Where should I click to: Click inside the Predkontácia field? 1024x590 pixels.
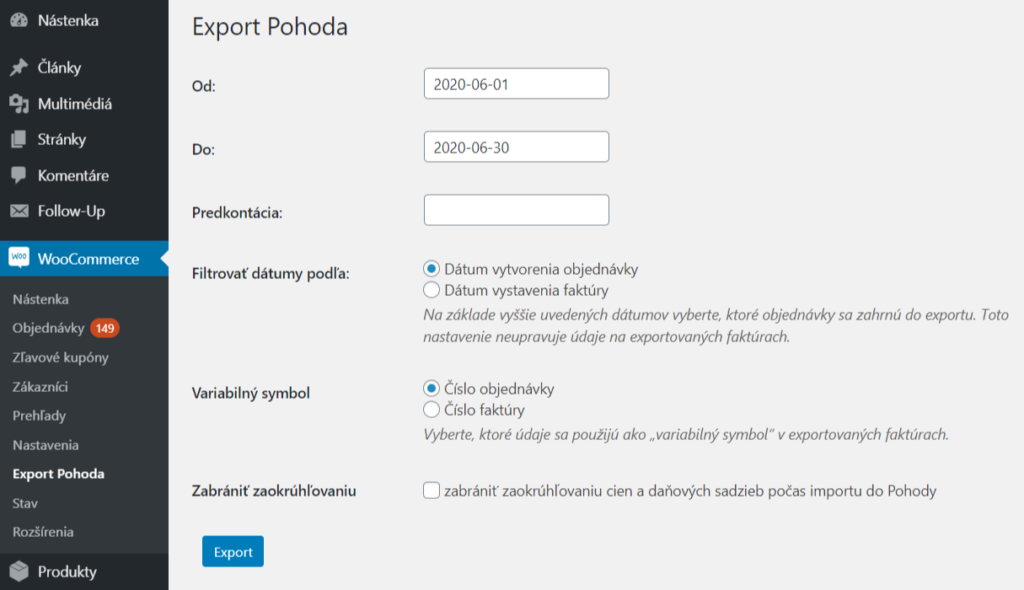[516, 209]
